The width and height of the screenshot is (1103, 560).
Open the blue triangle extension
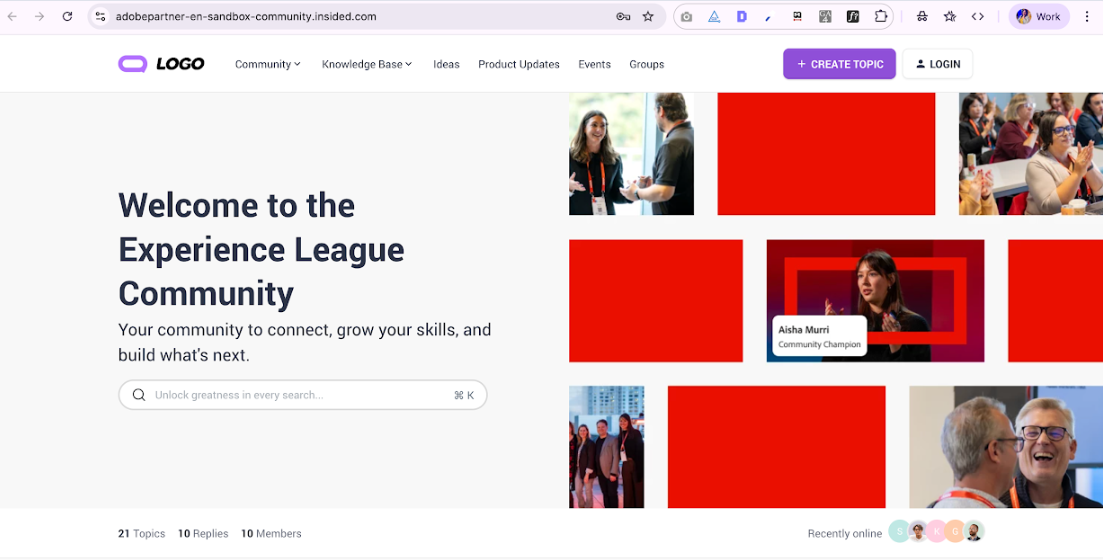tap(714, 16)
